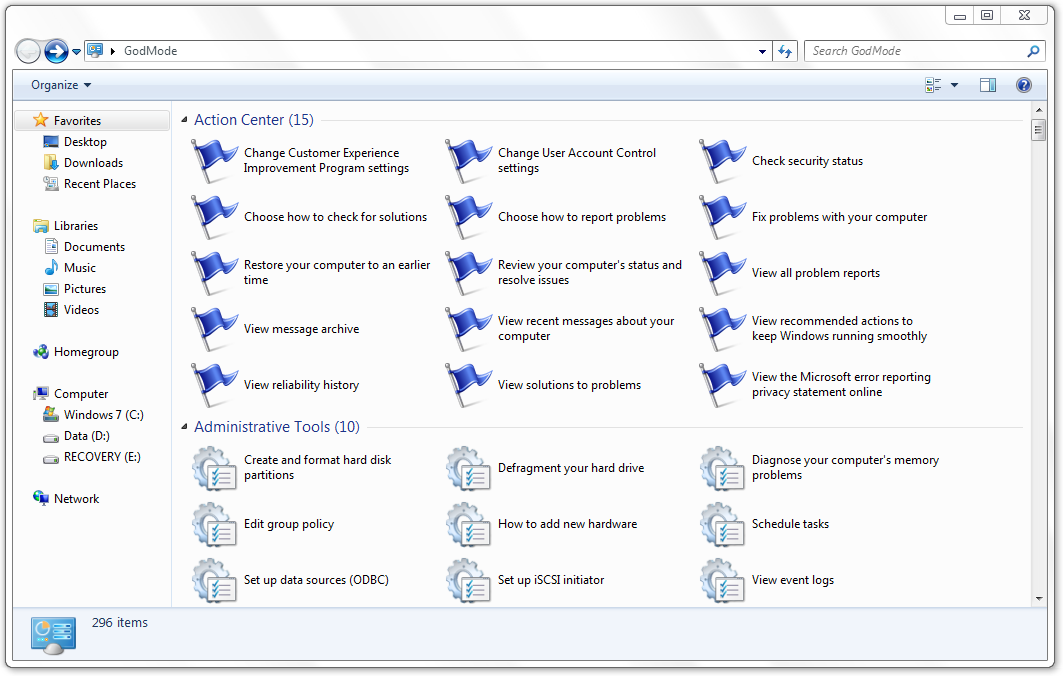Screen dimensions: 1063x676
Task: Click the Edit group policy icon
Action: (213, 524)
